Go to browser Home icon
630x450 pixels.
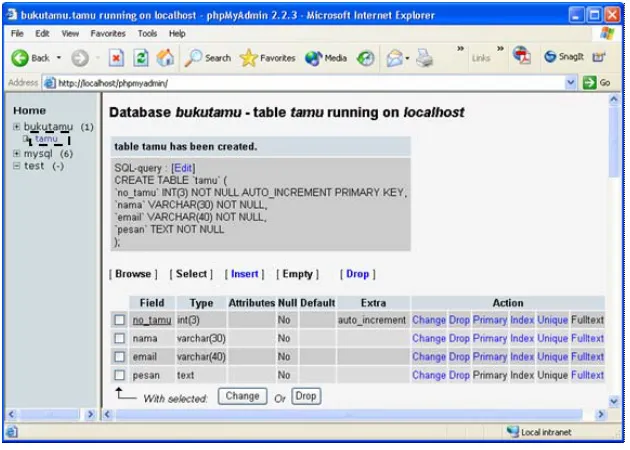coord(165,58)
